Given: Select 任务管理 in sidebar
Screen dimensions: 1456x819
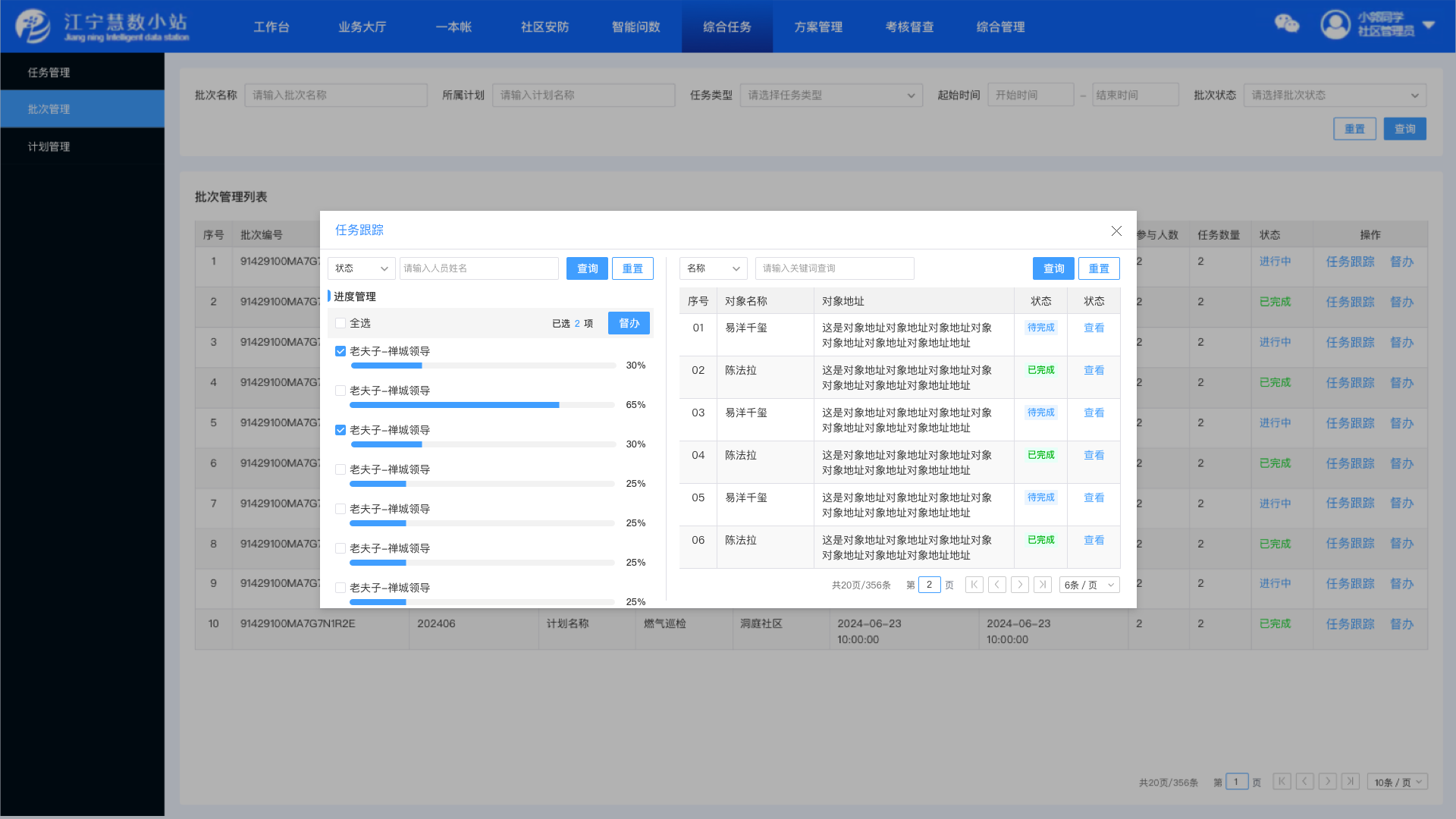Looking at the screenshot, I should click(x=82, y=72).
